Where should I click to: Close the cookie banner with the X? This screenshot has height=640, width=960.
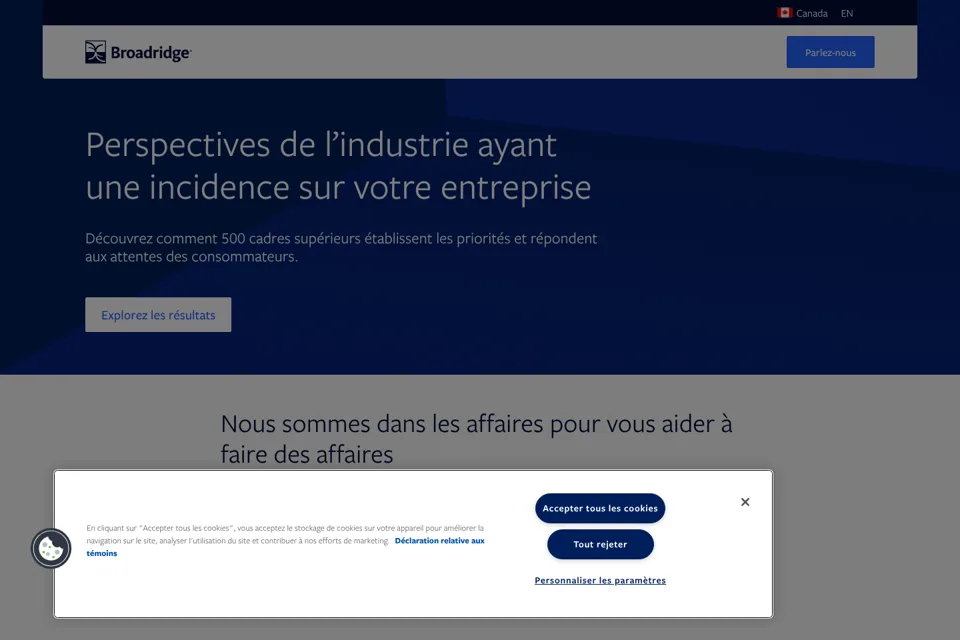(745, 502)
